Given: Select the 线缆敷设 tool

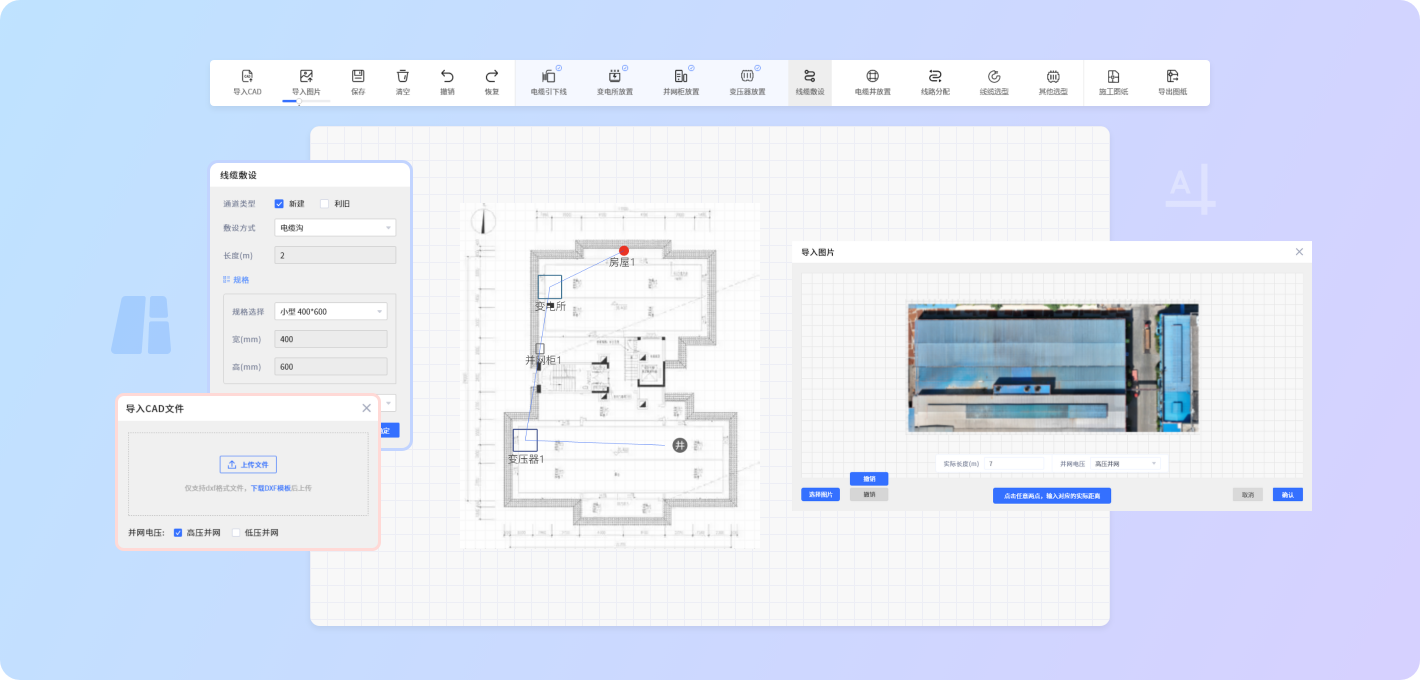Looking at the screenshot, I should (x=810, y=82).
